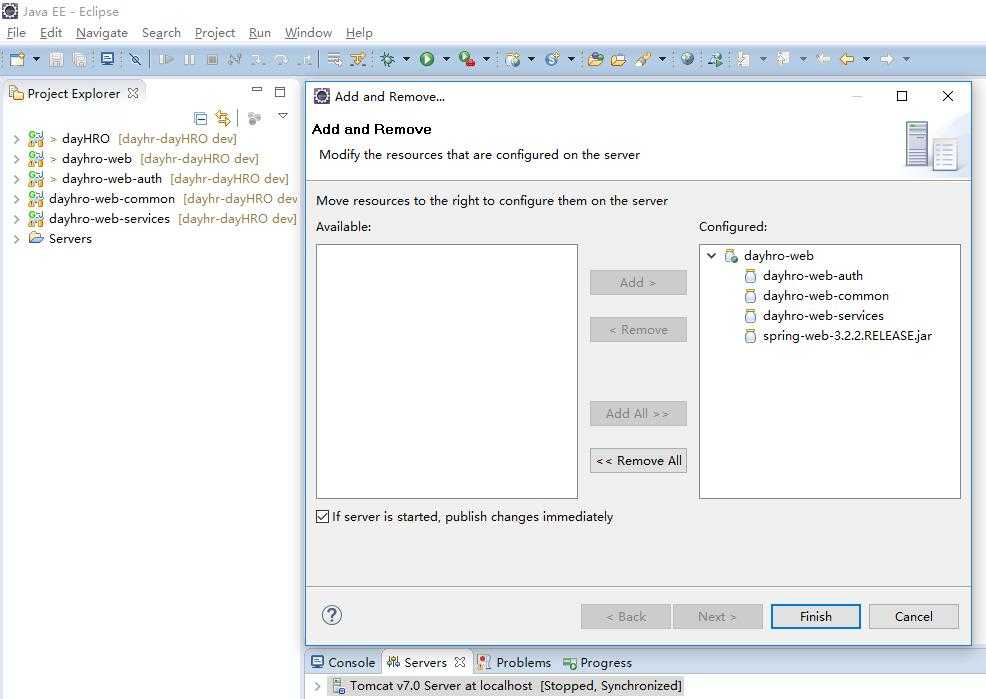Toggle publish changes immediately checkbox
Viewport: 986px width, 699px height.
click(323, 517)
